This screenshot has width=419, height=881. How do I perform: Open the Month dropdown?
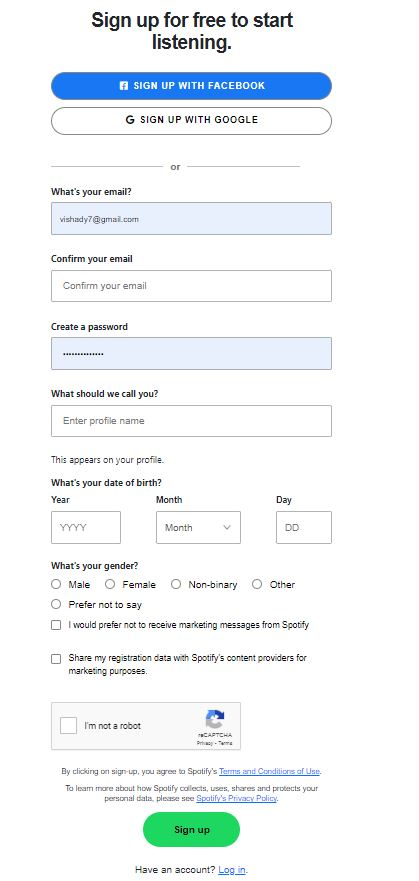(x=198, y=528)
